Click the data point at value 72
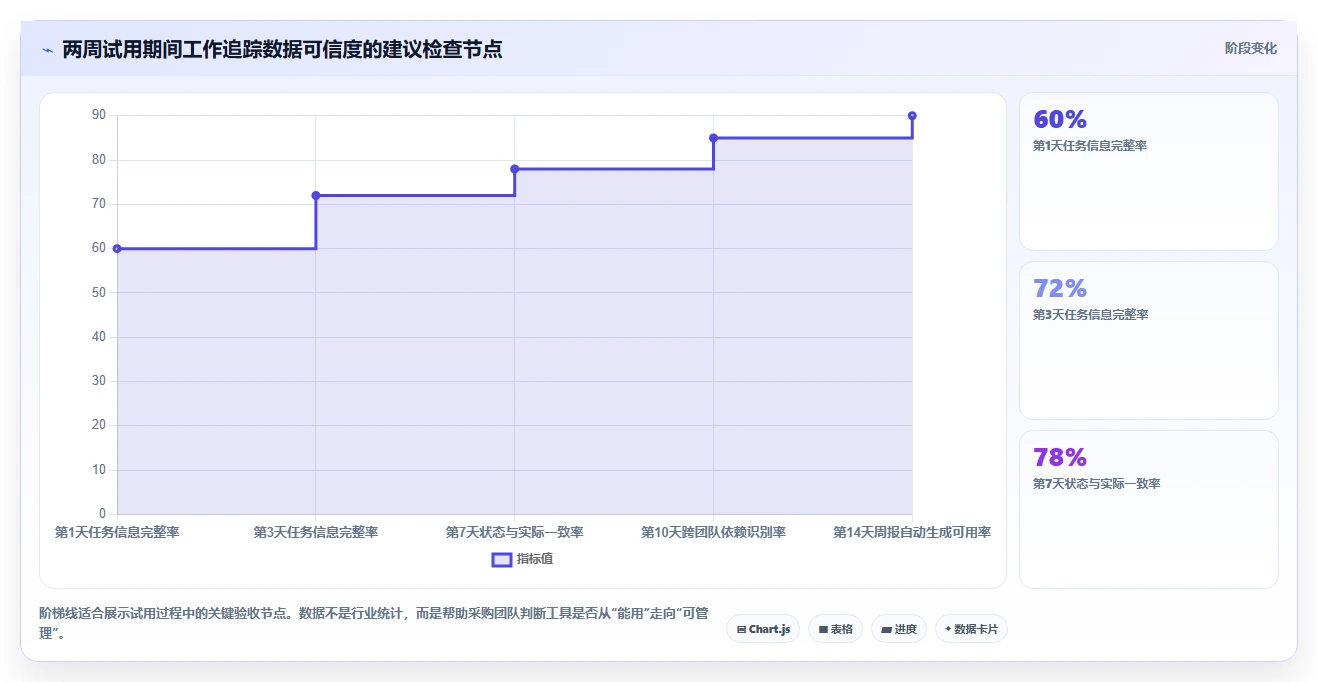Viewport: 1318px width, 682px height. pyautogui.click(x=316, y=195)
